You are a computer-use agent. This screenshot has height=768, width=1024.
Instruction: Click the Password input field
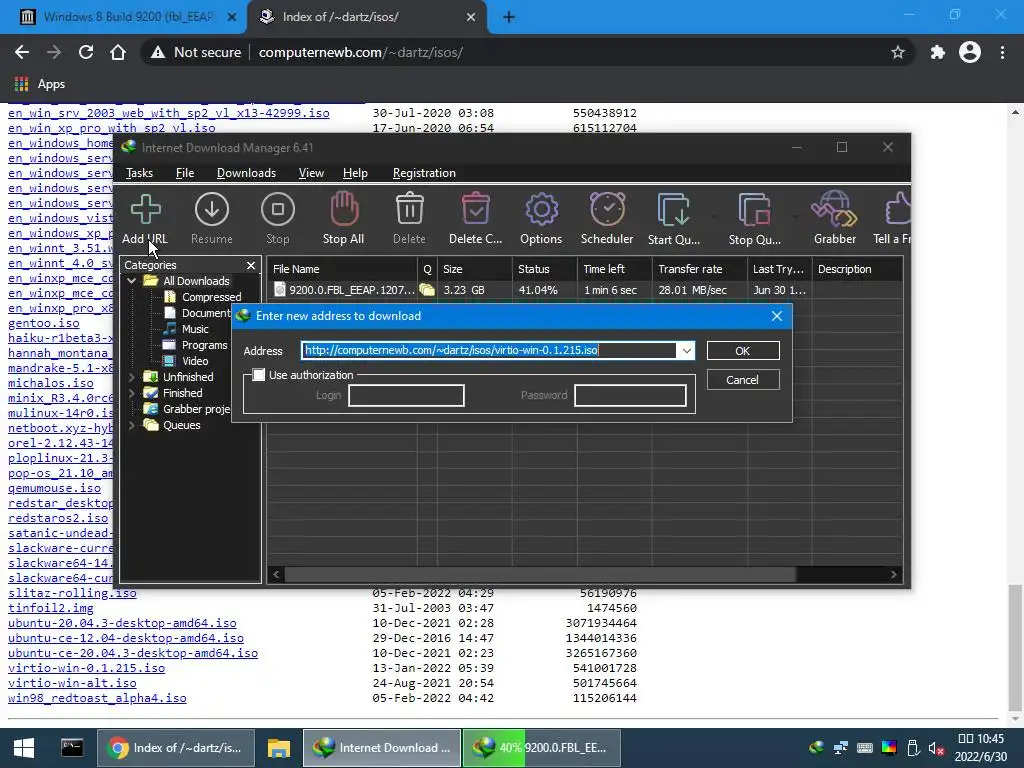(630, 395)
